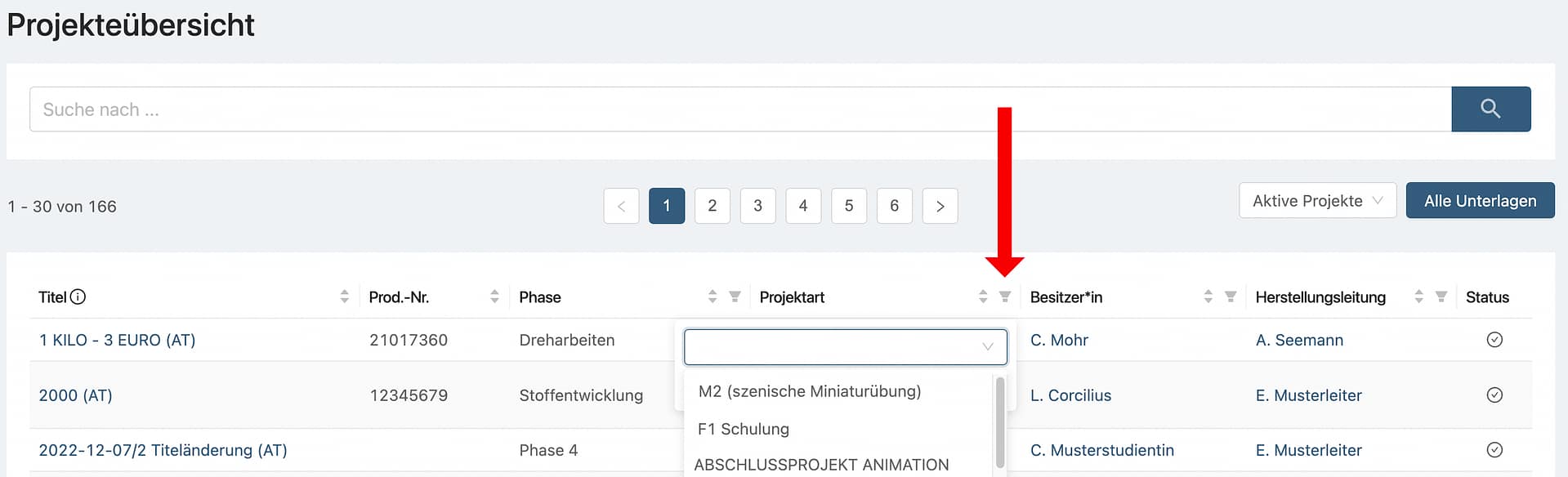1568x477 pixels.
Task: Open the Projektart filter select box
Action: click(845, 347)
